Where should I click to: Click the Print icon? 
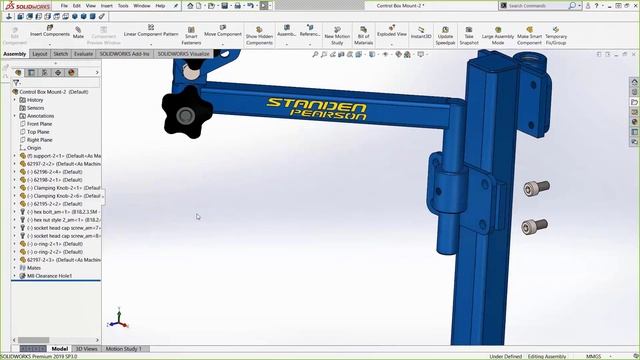[238, 6]
